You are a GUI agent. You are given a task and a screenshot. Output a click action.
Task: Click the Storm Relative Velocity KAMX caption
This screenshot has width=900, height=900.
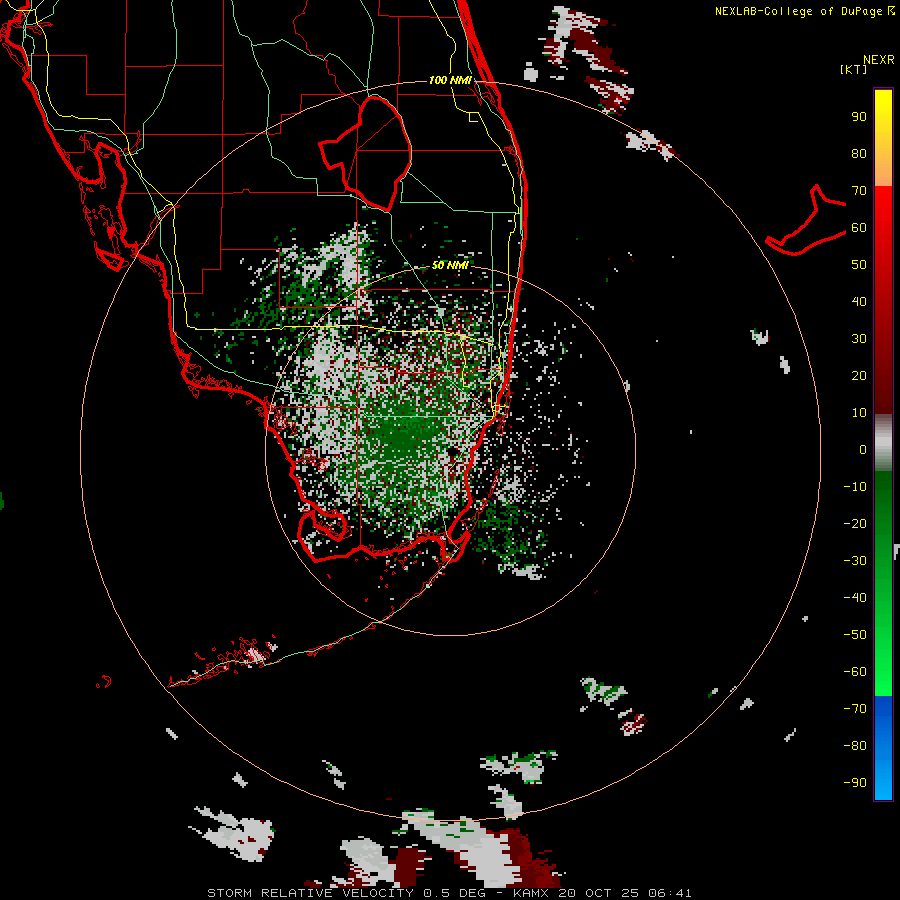(449, 893)
